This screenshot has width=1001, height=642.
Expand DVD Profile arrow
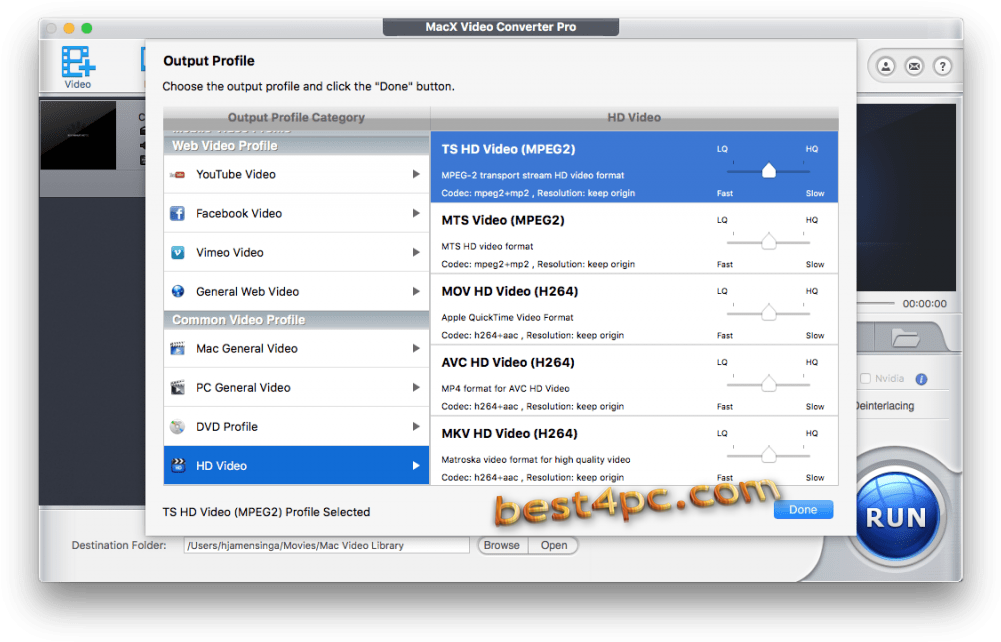pos(416,426)
